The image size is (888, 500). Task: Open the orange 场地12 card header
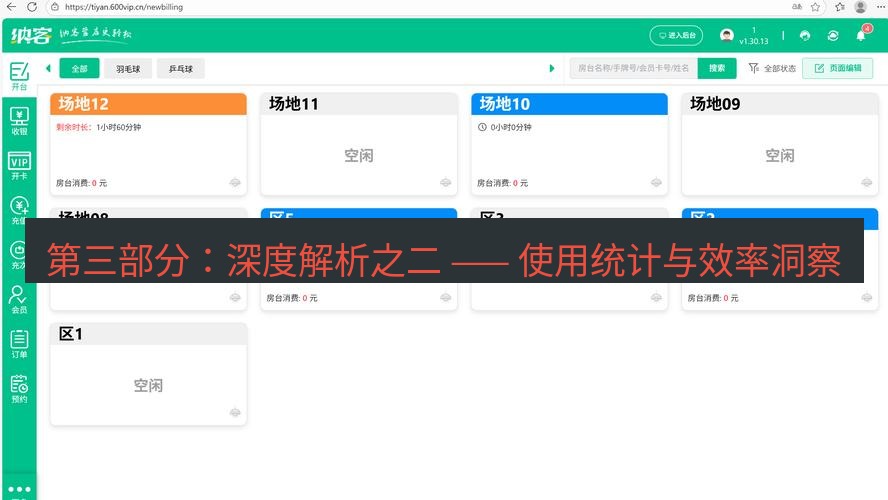(148, 104)
